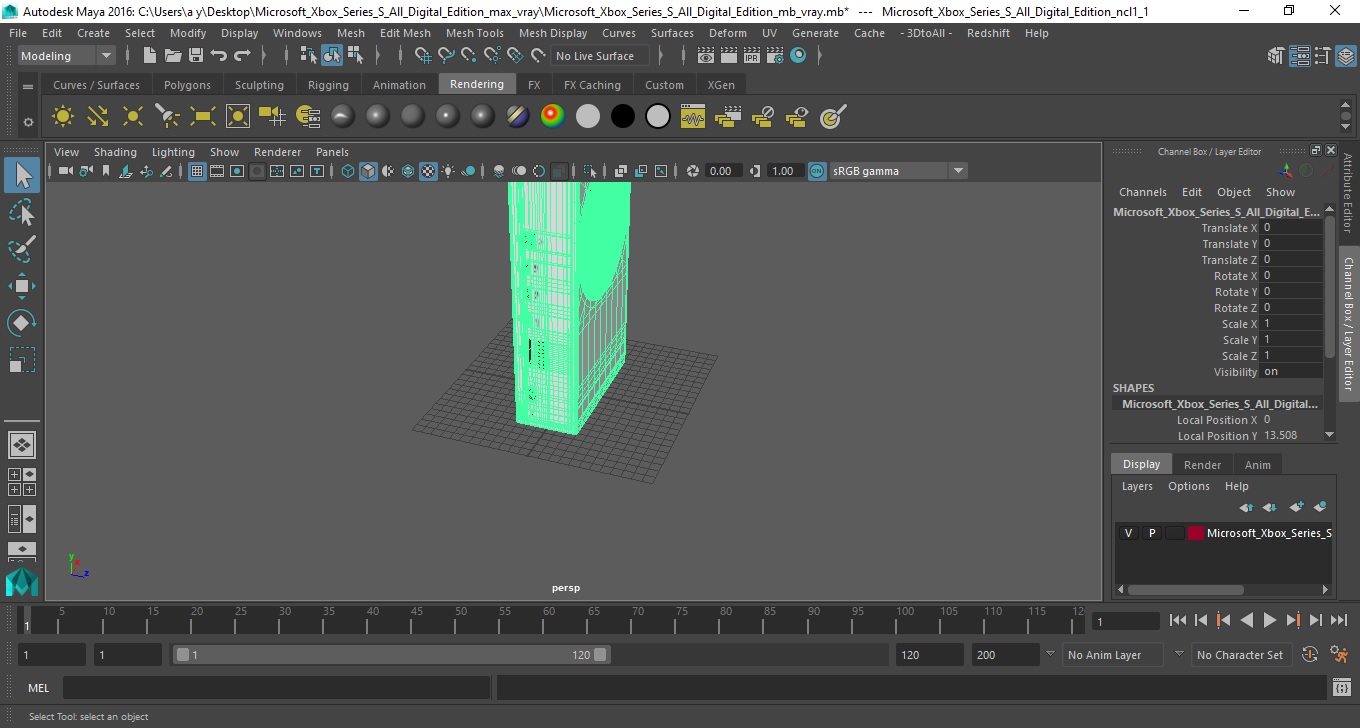Save the scene with floppy icon
Viewport: 1360px width, 728px height.
pos(196,56)
